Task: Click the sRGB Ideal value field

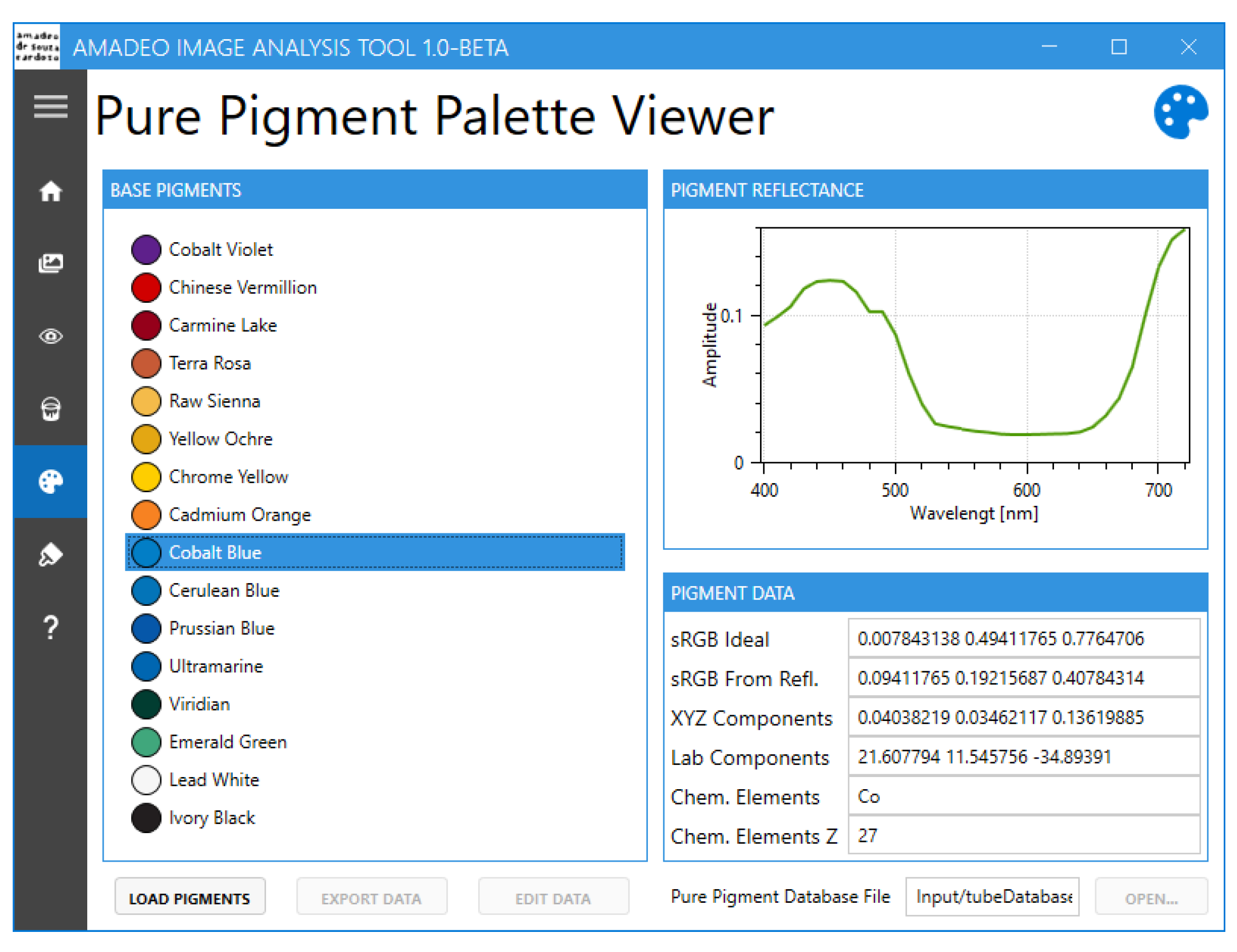Action: tap(1023, 639)
